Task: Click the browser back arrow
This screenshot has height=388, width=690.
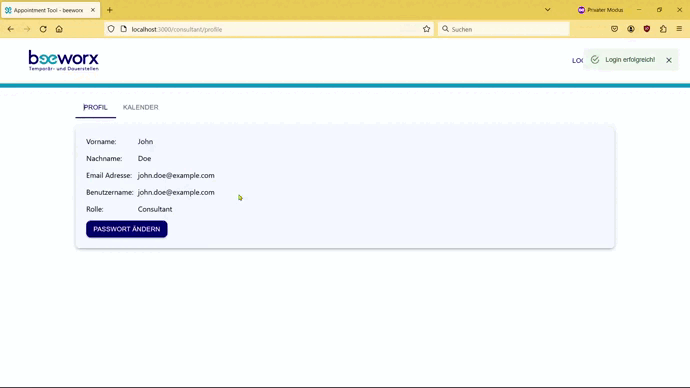Action: (11, 29)
